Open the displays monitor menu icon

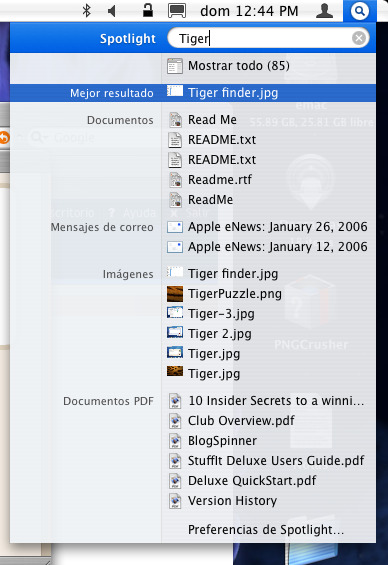point(177,11)
